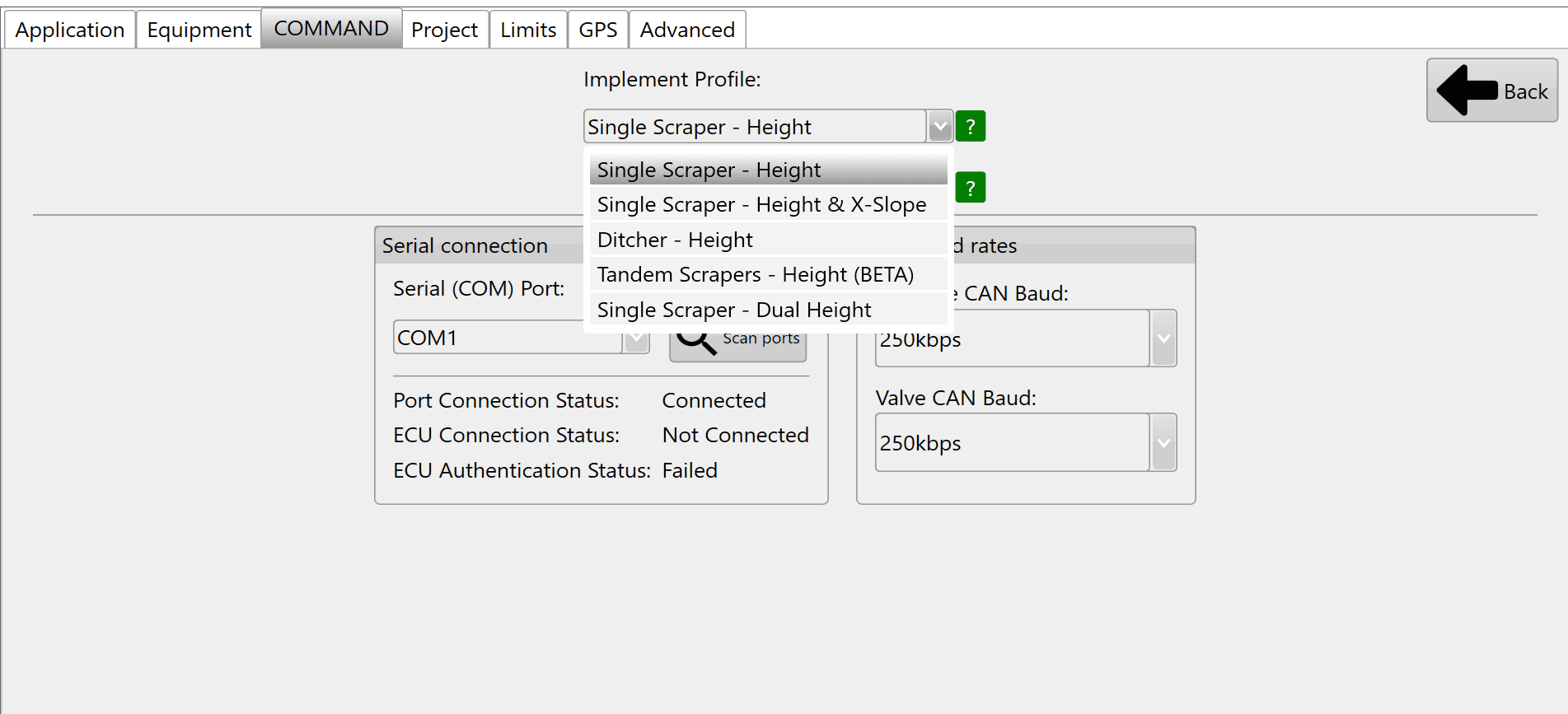Open the Advanced tab

(x=687, y=30)
